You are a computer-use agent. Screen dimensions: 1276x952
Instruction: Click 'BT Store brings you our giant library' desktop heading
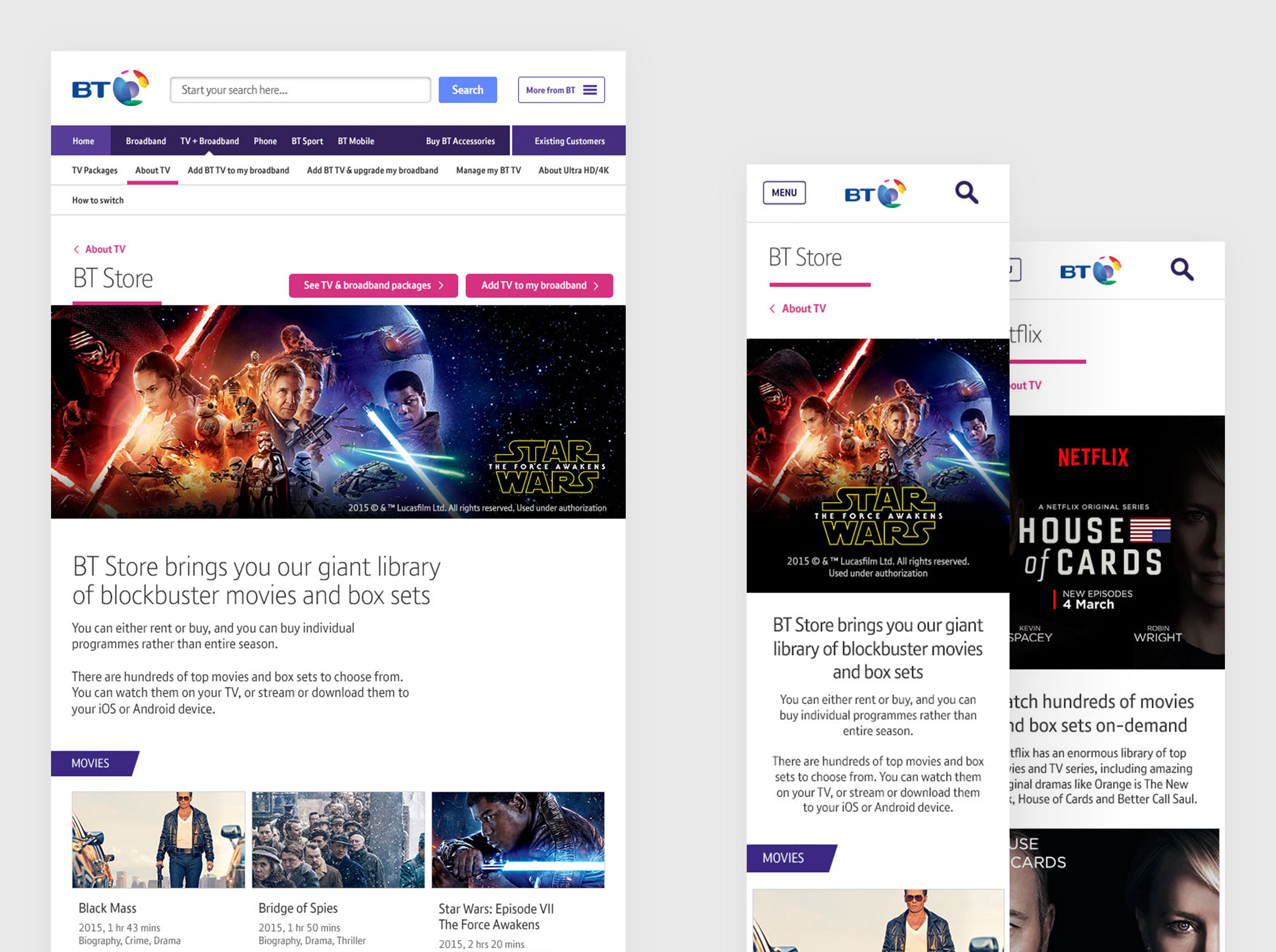point(256,580)
